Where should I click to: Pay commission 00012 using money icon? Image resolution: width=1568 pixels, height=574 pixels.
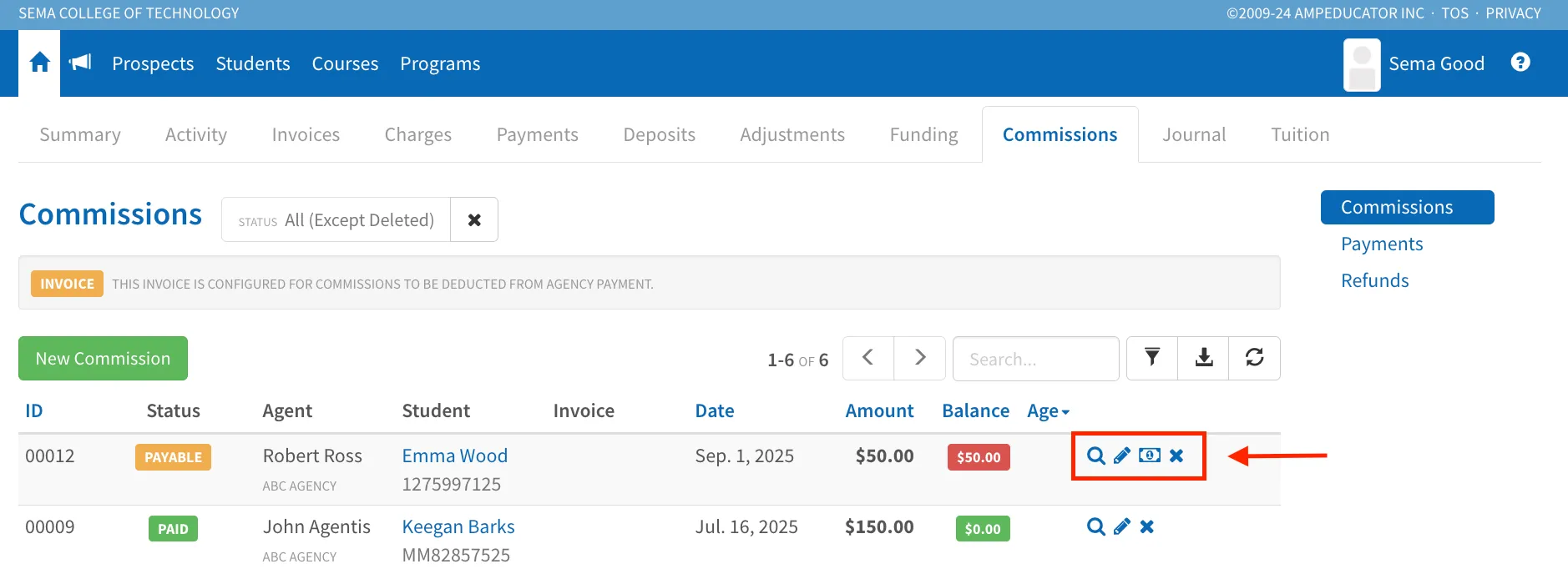pos(1150,456)
